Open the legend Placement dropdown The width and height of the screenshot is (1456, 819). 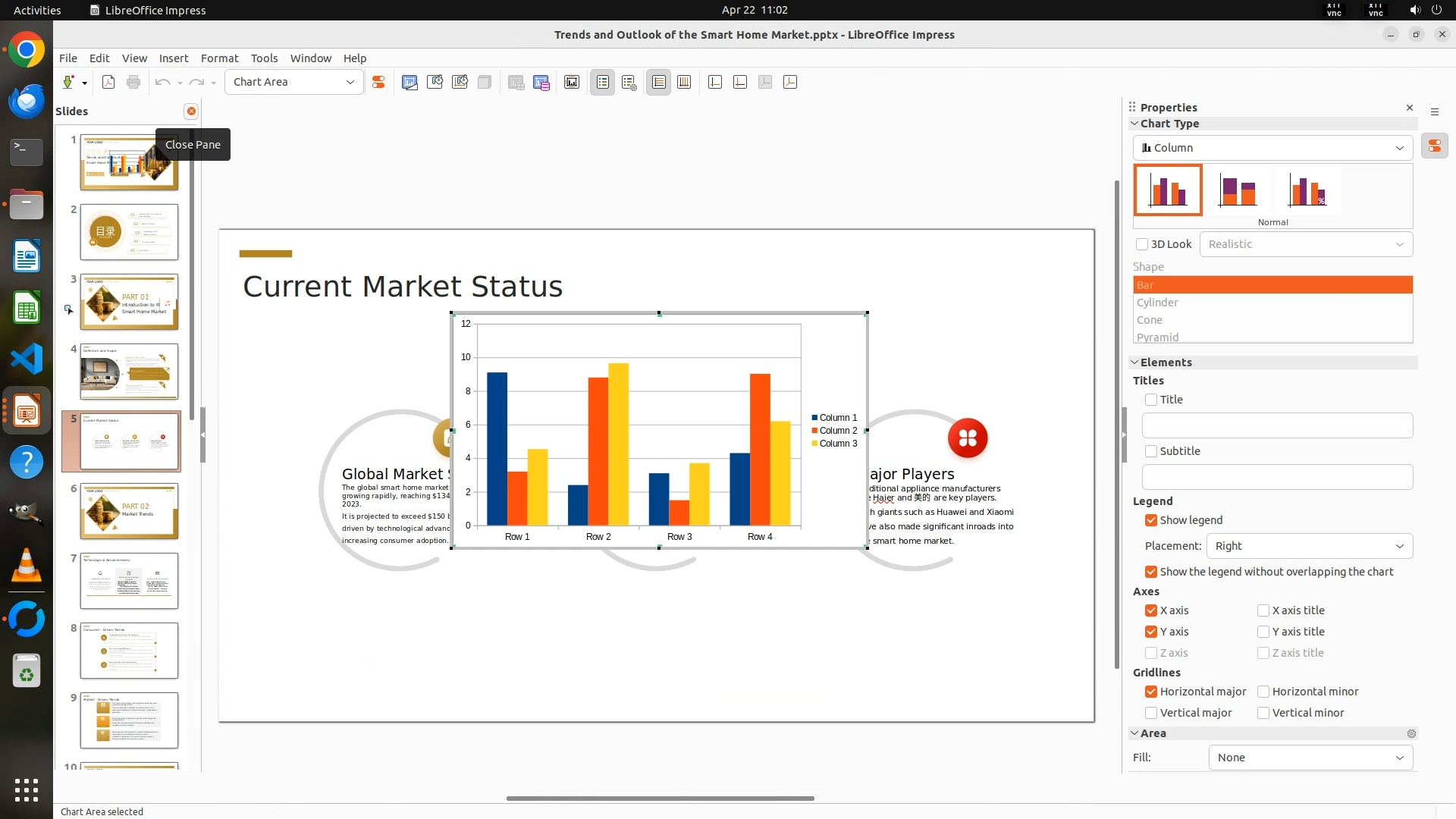(x=1310, y=546)
